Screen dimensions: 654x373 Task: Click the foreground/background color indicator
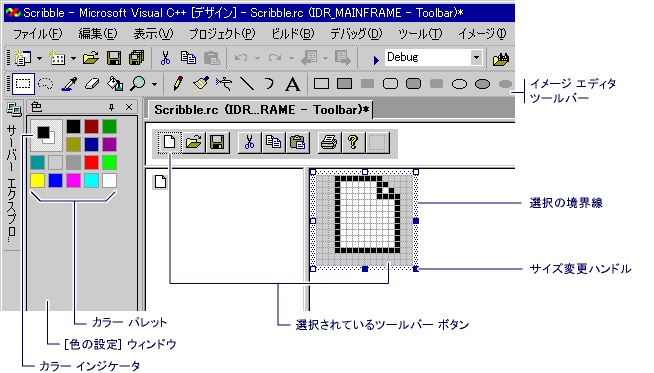pyautogui.click(x=46, y=135)
